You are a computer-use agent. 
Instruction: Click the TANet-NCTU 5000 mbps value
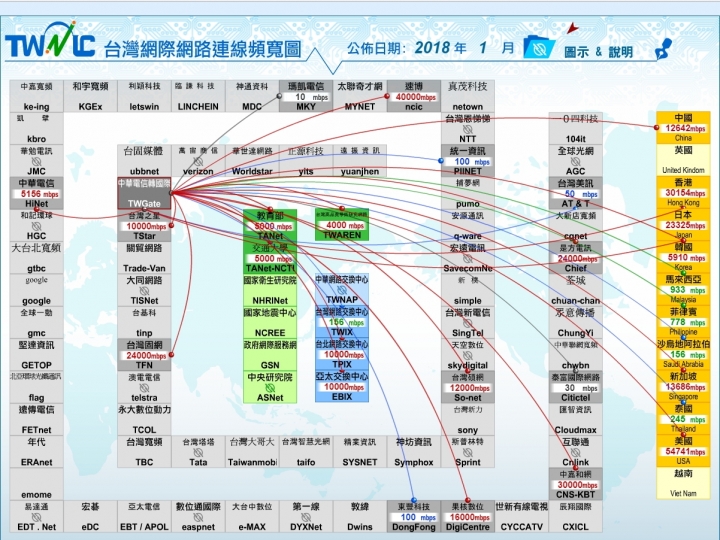click(x=272, y=259)
